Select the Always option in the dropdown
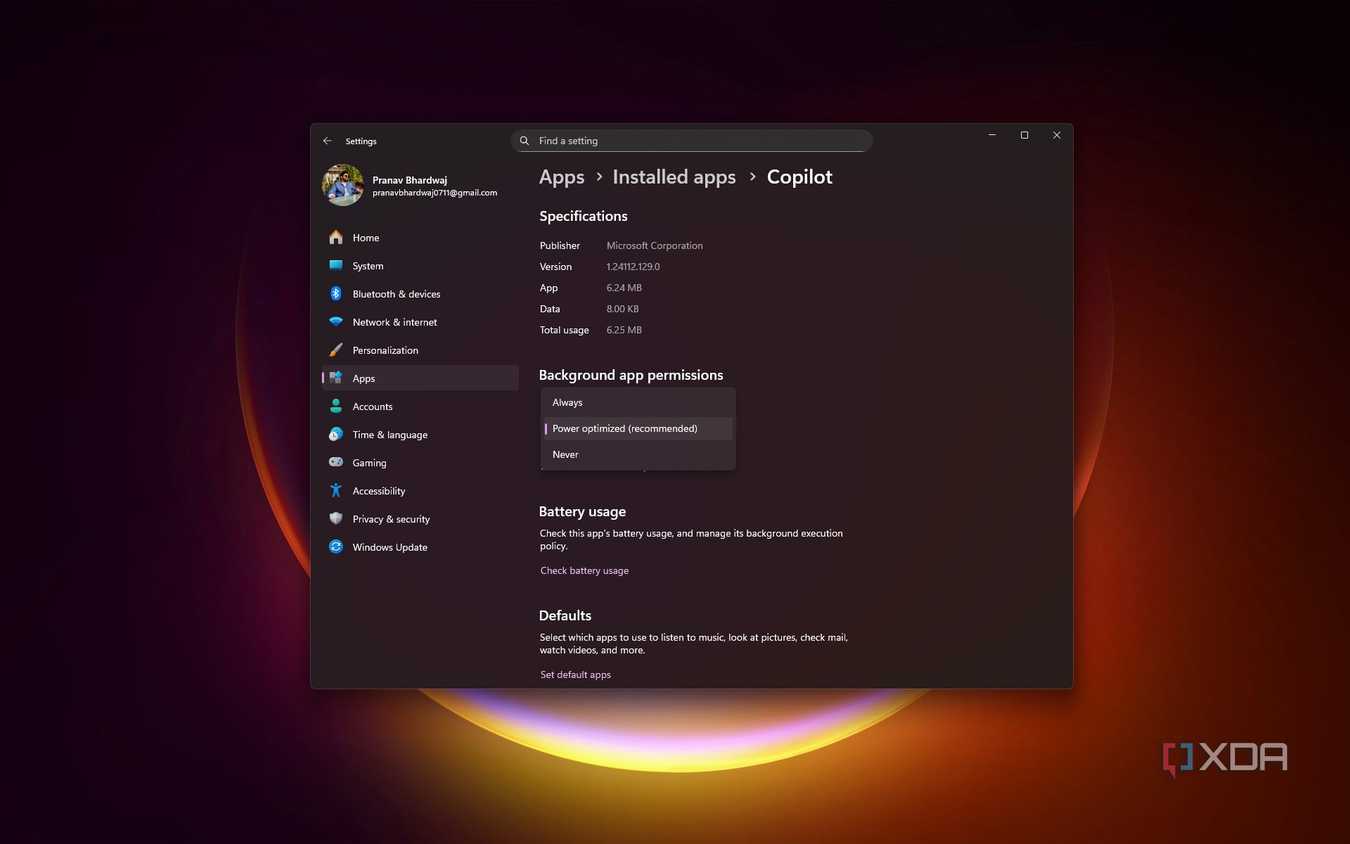 (638, 402)
